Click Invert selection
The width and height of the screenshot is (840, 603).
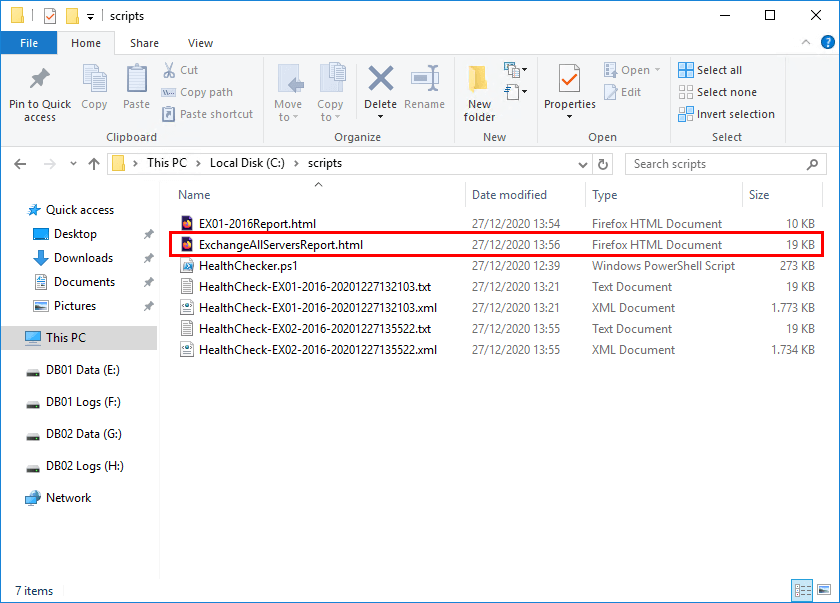(726, 114)
